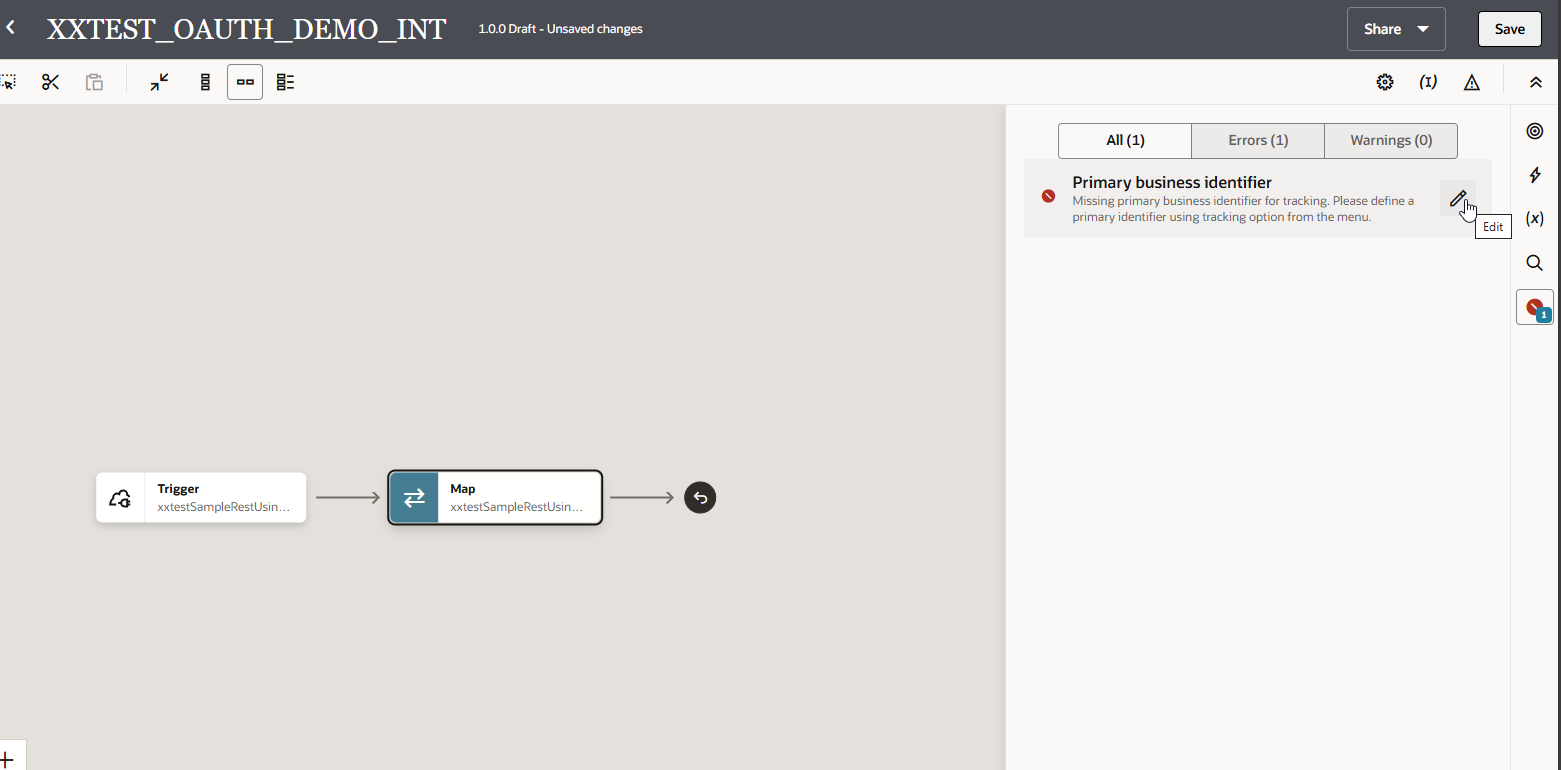
Task: Open the Share dropdown menu
Action: click(x=1396, y=29)
